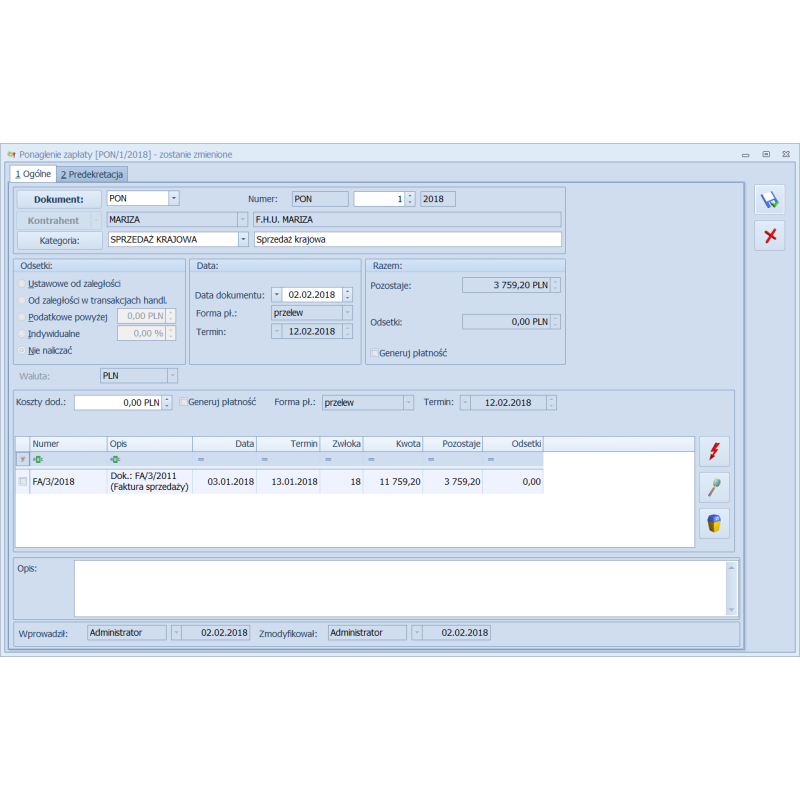Select the 'Nie naliczać' radio option

click(22, 351)
